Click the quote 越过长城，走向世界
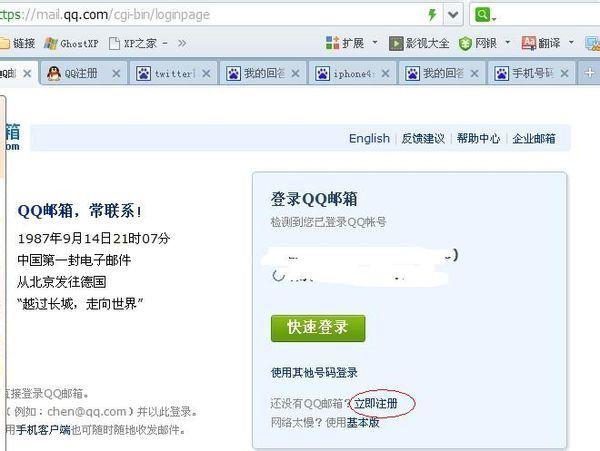 coord(80,304)
